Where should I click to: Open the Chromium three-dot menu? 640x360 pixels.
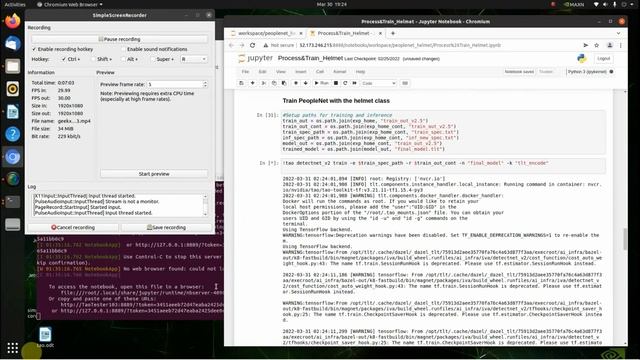point(620,45)
